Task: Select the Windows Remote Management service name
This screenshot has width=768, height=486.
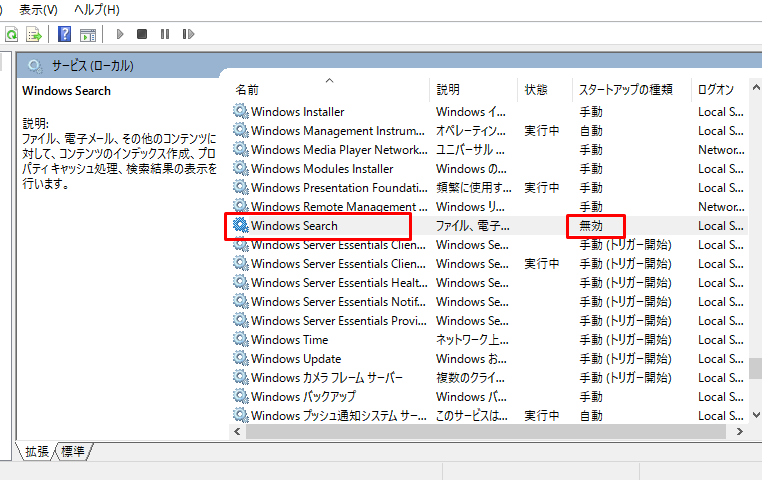Action: click(x=339, y=207)
